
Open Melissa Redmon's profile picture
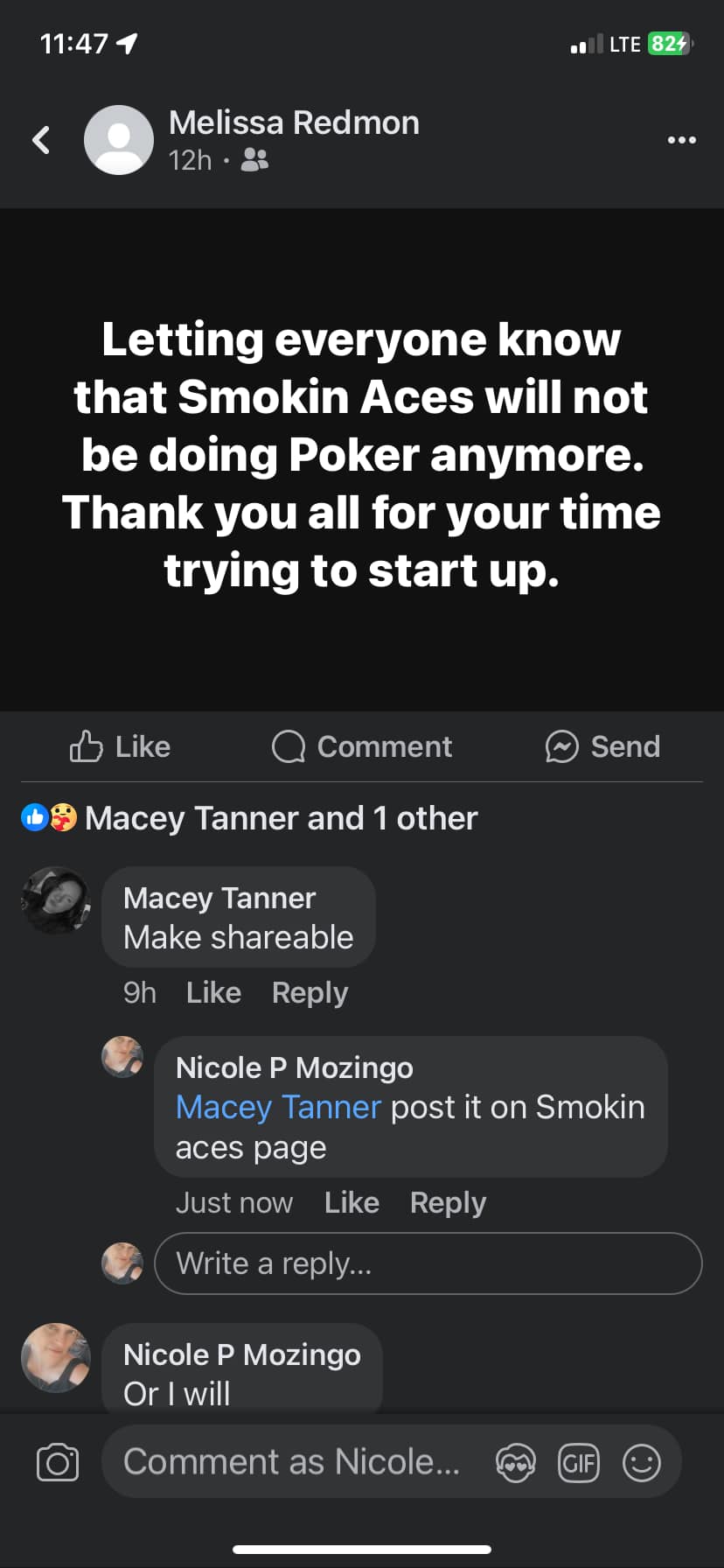118,139
